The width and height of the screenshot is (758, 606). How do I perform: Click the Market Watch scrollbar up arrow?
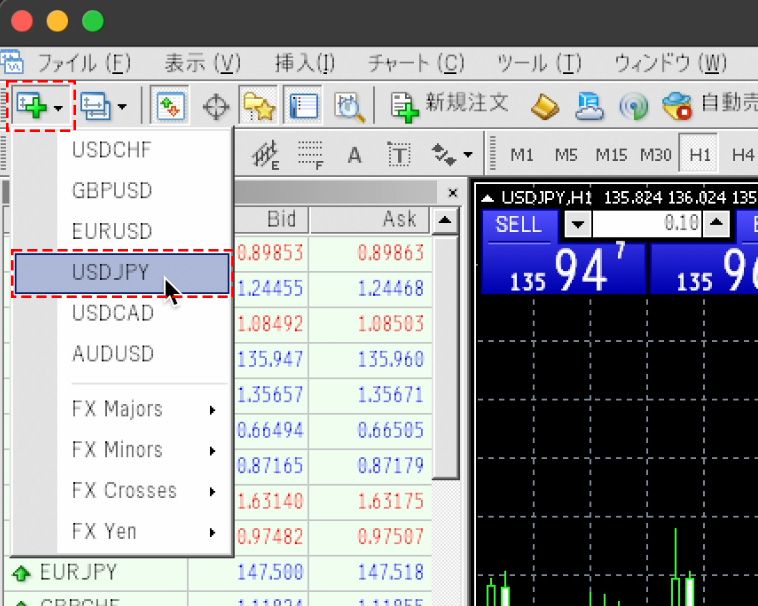click(446, 219)
